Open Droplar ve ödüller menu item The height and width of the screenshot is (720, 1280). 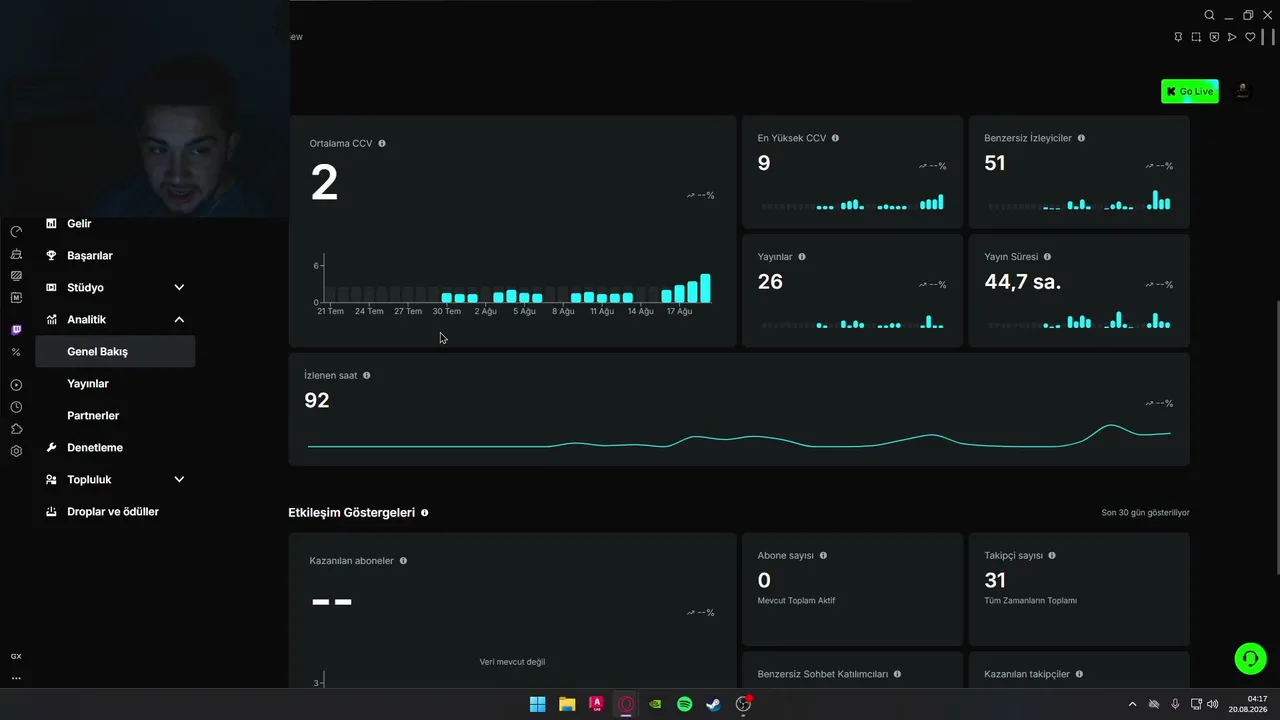pos(115,512)
